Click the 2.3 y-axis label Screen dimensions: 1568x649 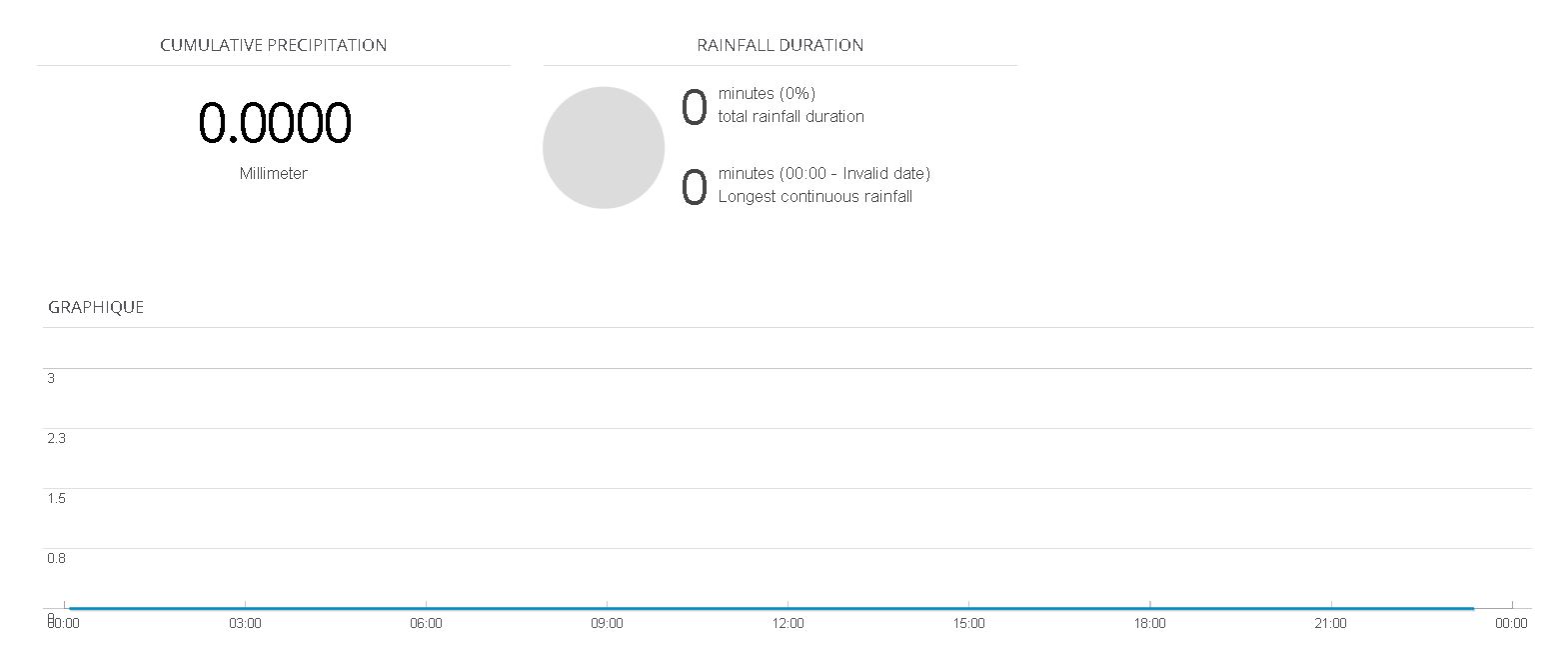point(56,438)
